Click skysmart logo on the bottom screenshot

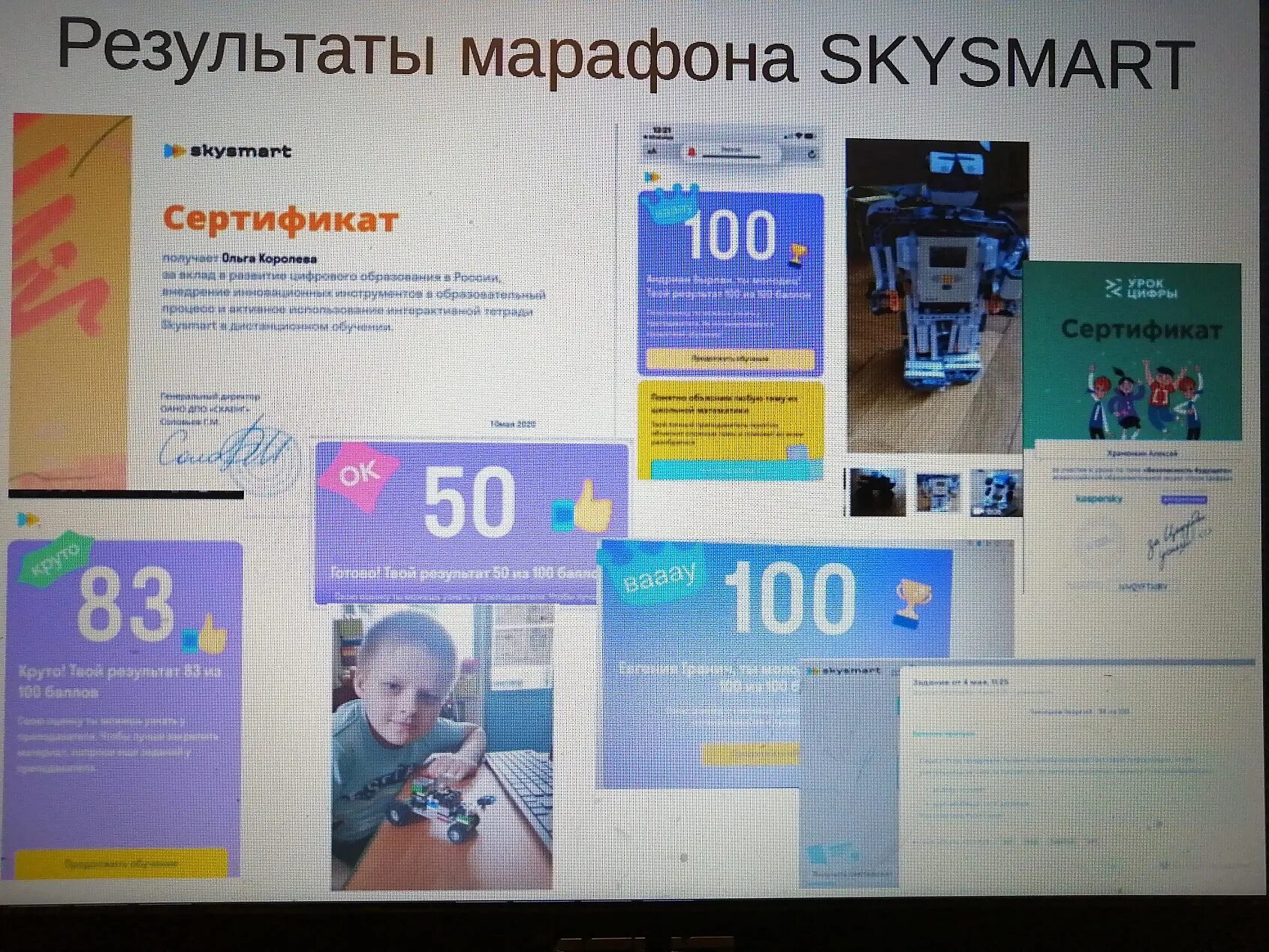(845, 670)
